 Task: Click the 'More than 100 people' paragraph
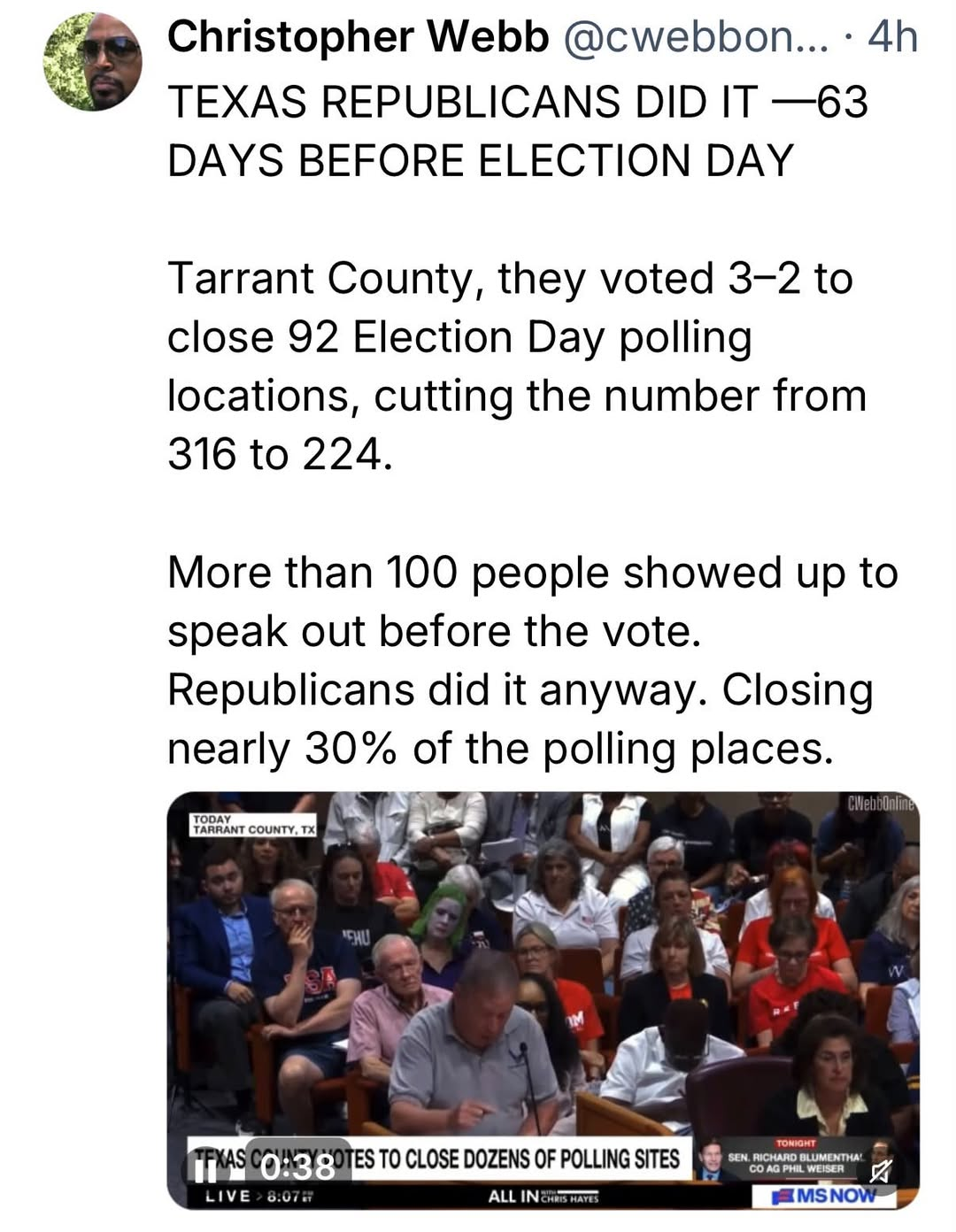(x=533, y=660)
